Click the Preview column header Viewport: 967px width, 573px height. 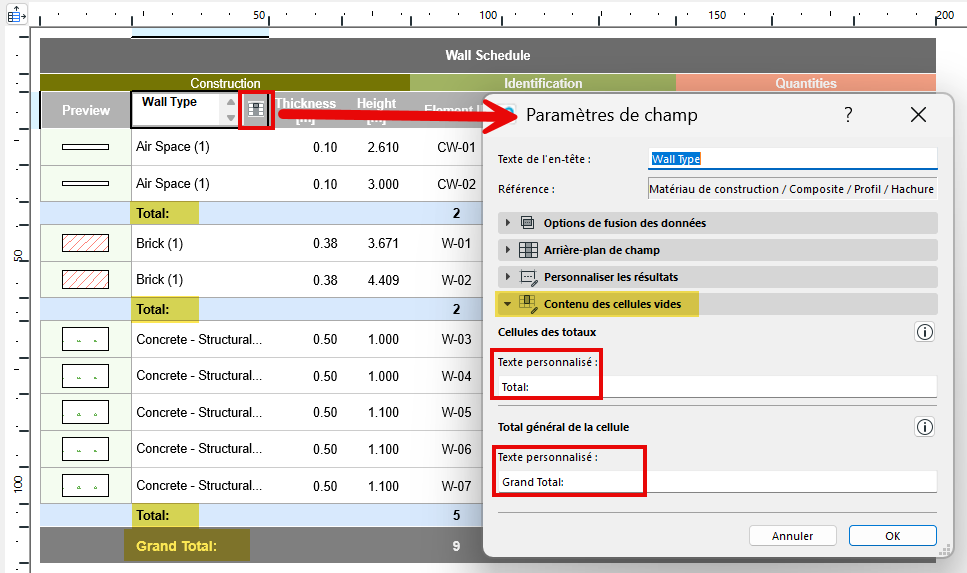pyautogui.click(x=86, y=110)
